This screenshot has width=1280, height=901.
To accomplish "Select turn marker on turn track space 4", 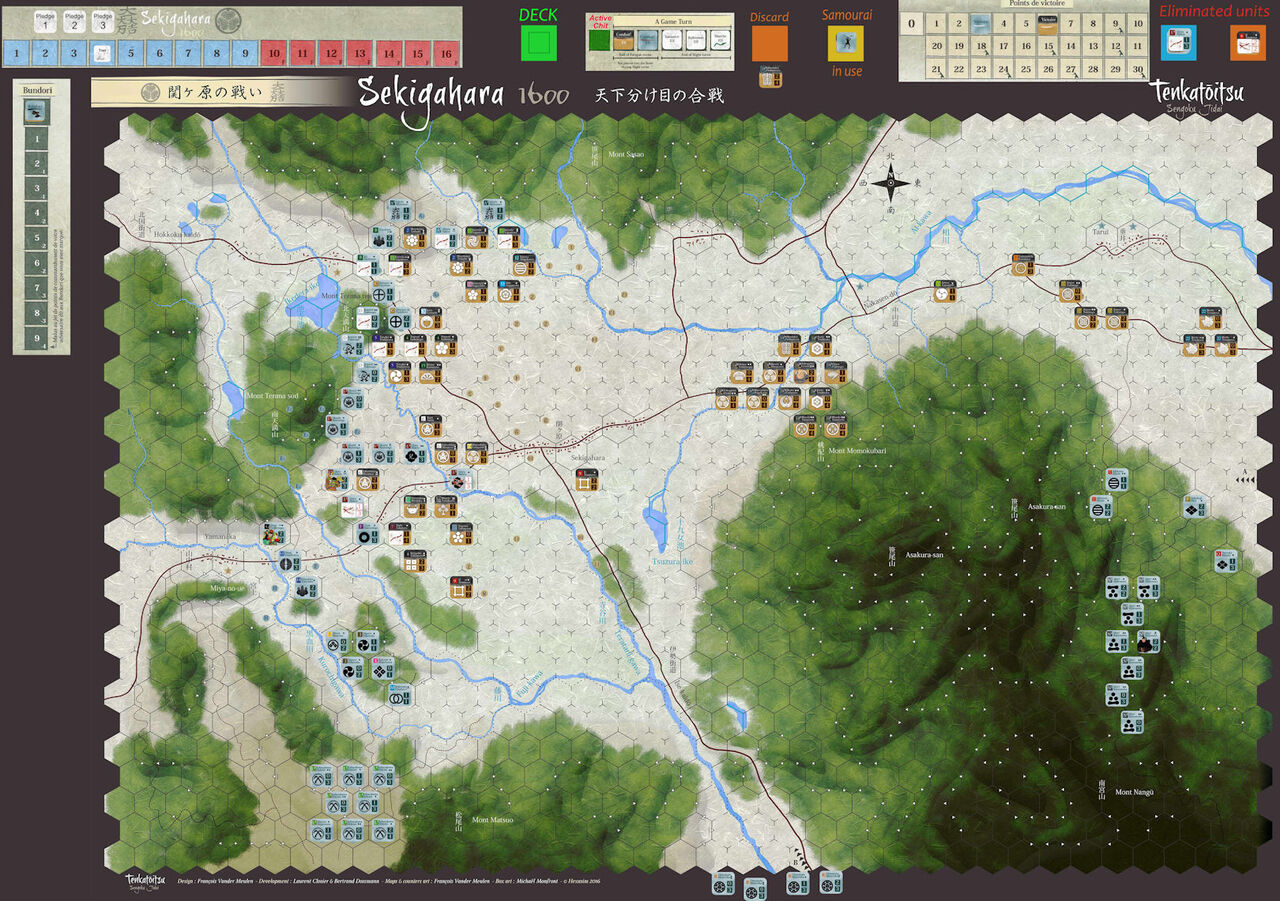I will [x=101, y=54].
